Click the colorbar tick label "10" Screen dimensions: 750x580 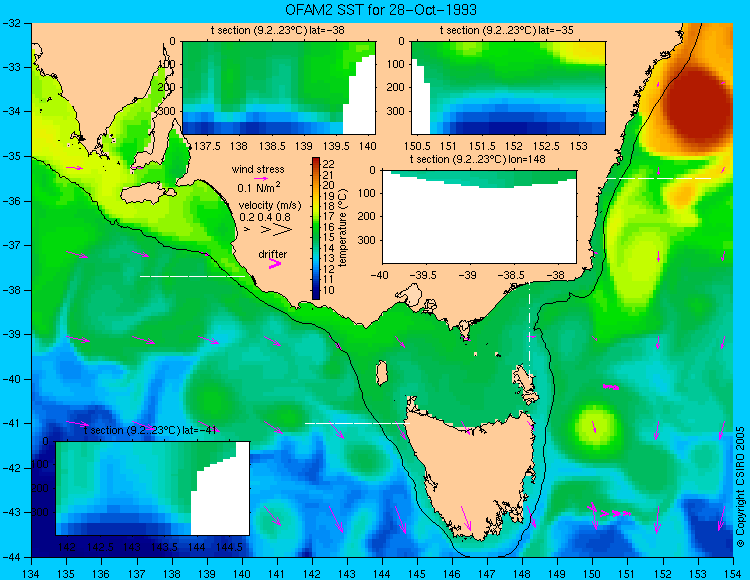tap(329, 290)
